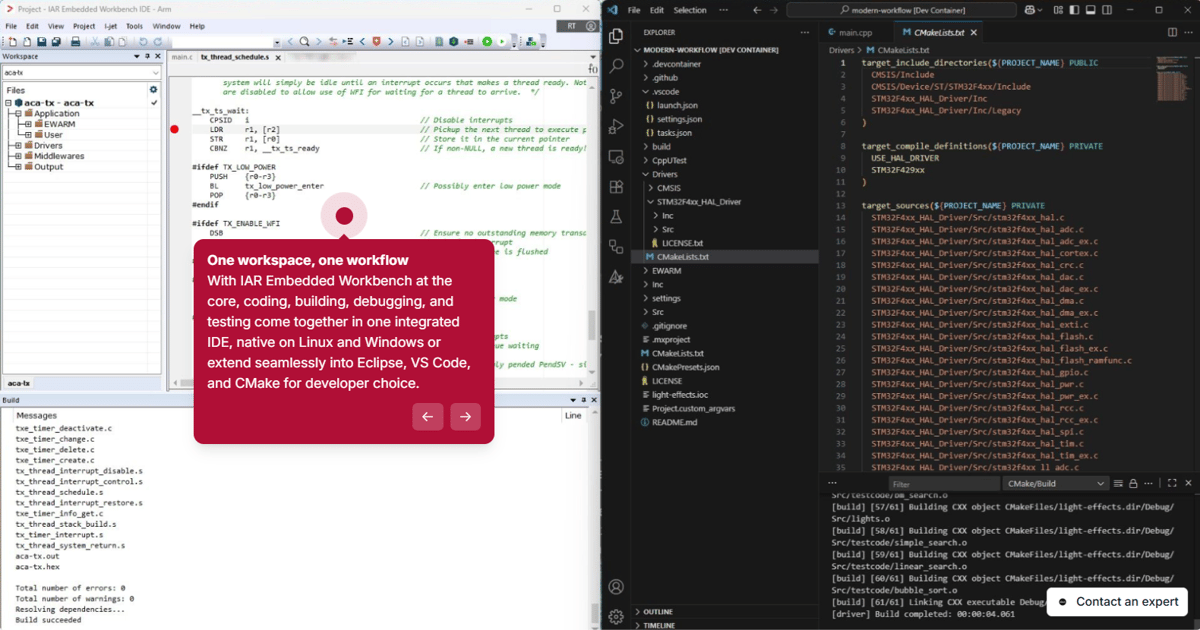This screenshot has height=630, width=1200.
Task: Click the Print icon in IAR toolbar
Action: point(75,41)
